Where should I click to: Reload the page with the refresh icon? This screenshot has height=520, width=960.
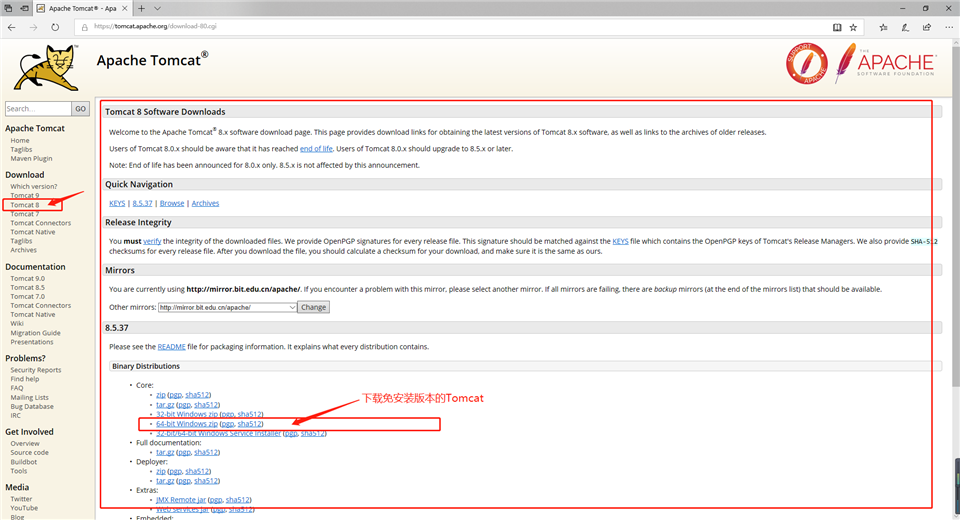(55, 27)
